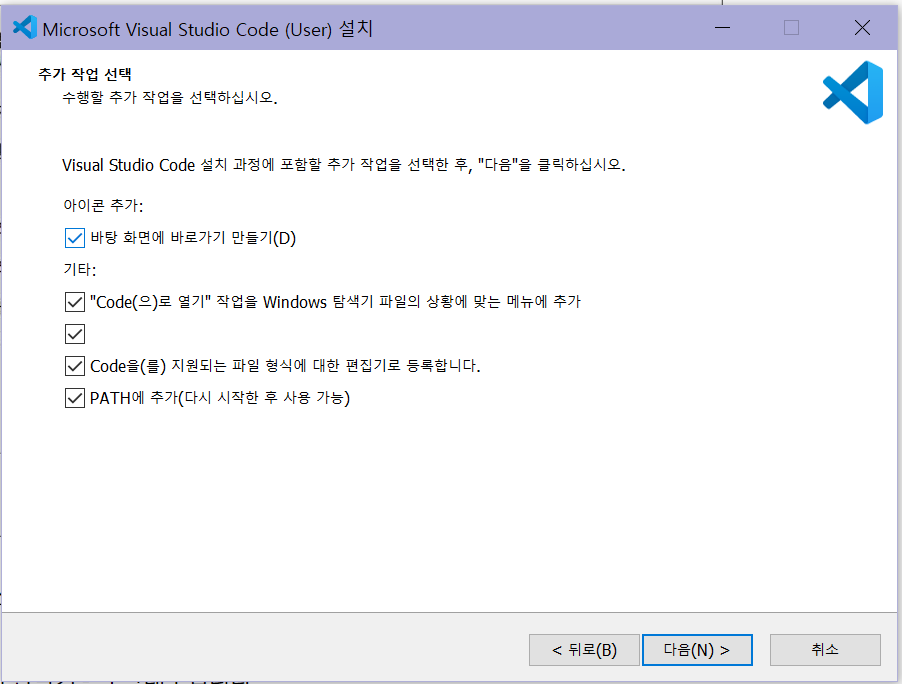Viewport: 902px width, 684px height.
Task: Click the large VS Code logo at top right
Action: coord(853,93)
